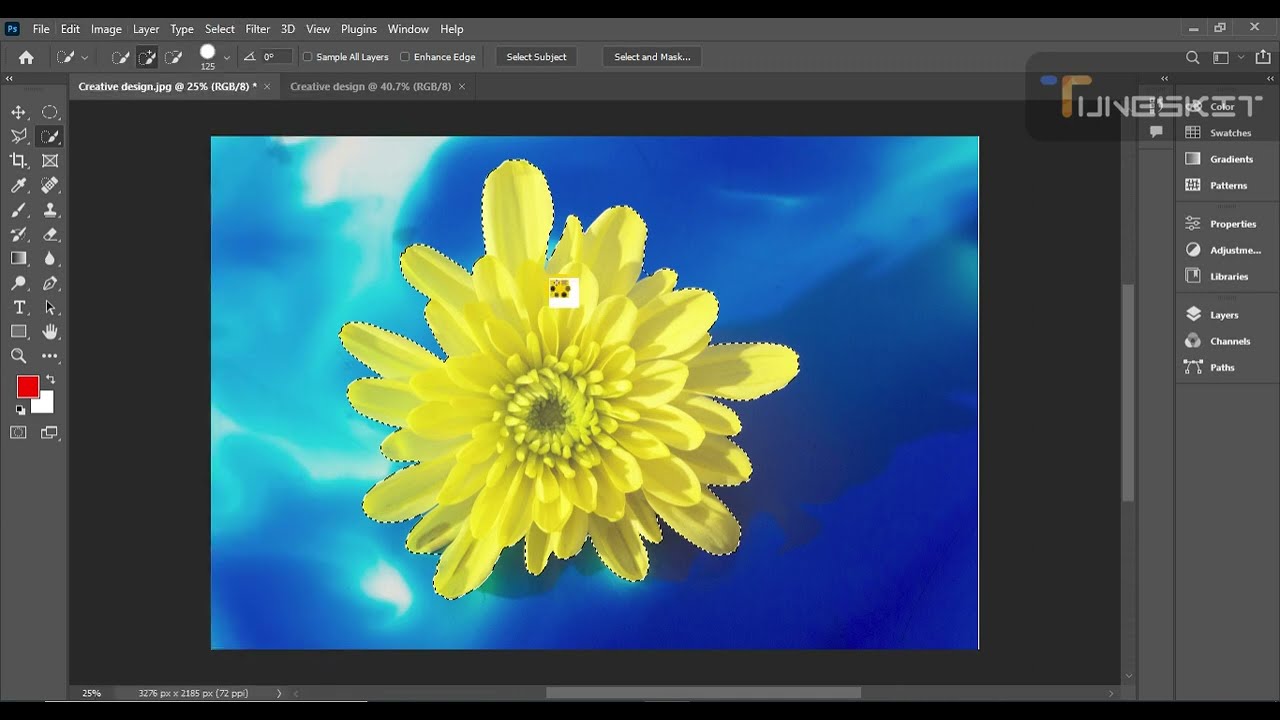Screen dimensions: 1280x720
Task: Select the Spot Healing Brush tool
Action: pos(50,185)
